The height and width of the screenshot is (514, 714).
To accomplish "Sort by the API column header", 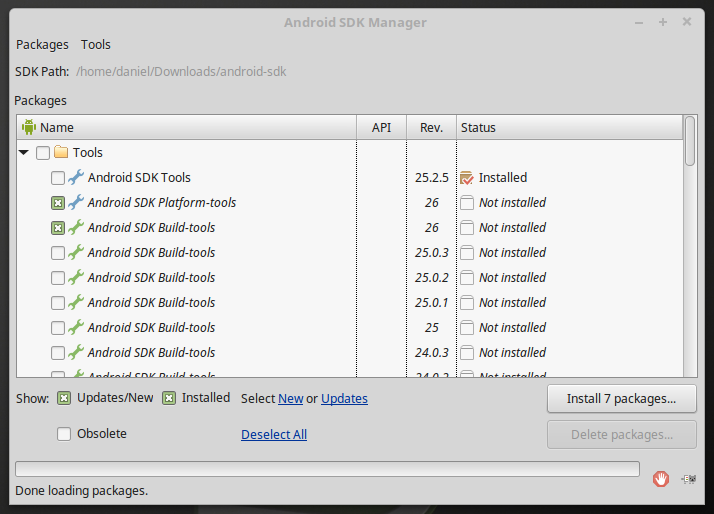I will (381, 127).
